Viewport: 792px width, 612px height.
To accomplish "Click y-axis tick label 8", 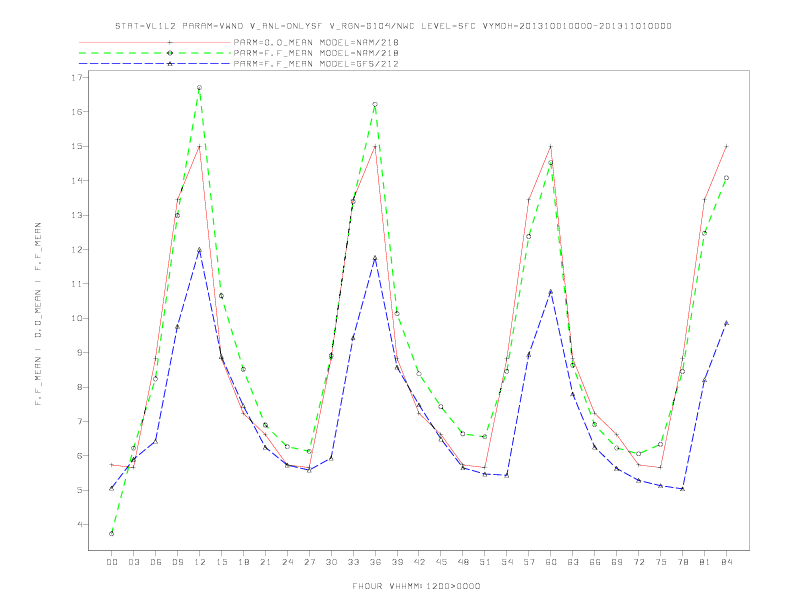I will (80, 387).
